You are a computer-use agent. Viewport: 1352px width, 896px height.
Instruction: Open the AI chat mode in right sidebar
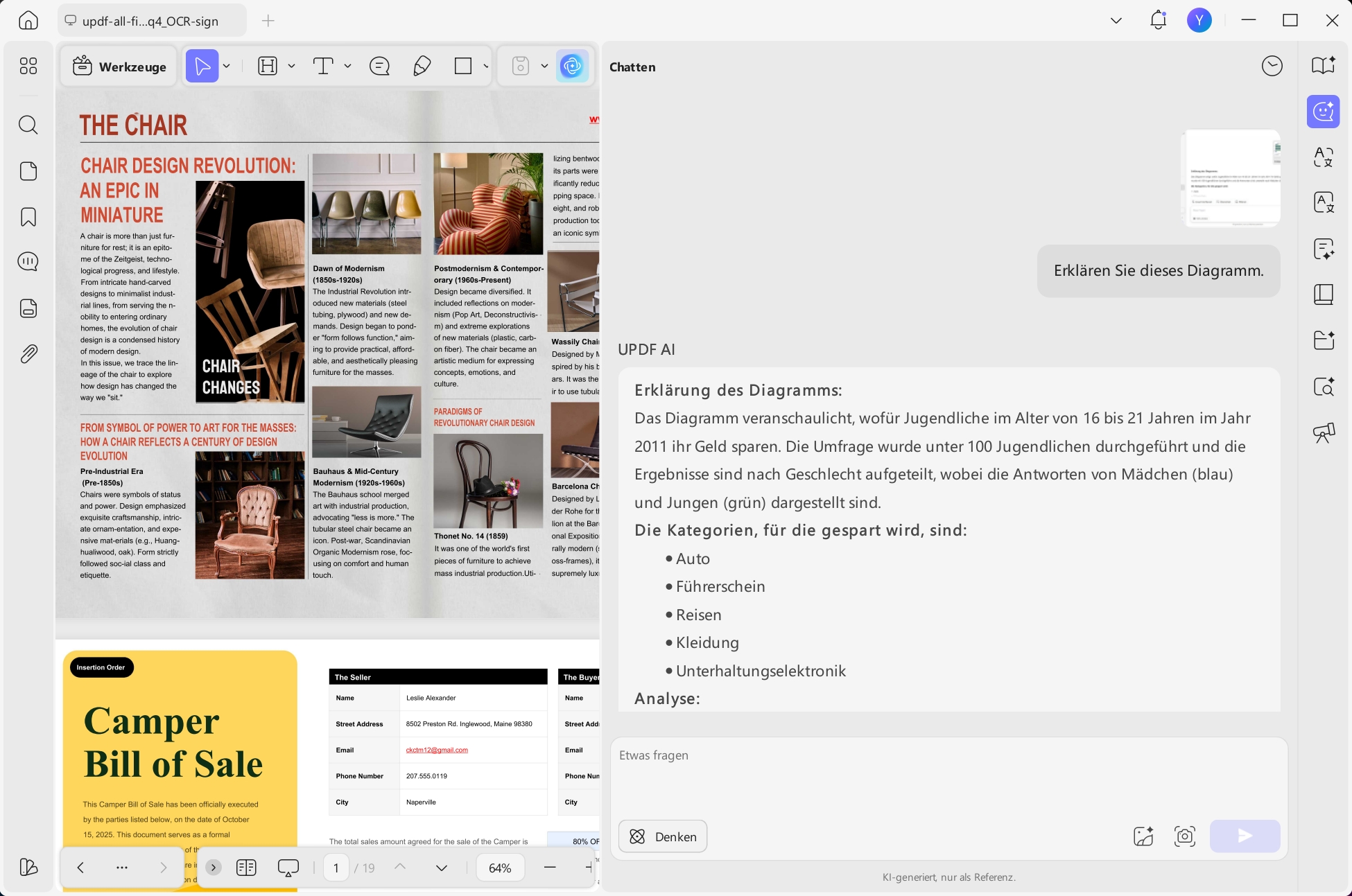point(1324,112)
